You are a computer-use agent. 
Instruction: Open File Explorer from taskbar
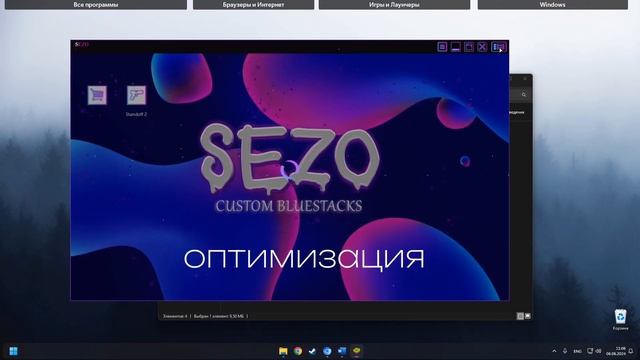[x=283, y=351]
